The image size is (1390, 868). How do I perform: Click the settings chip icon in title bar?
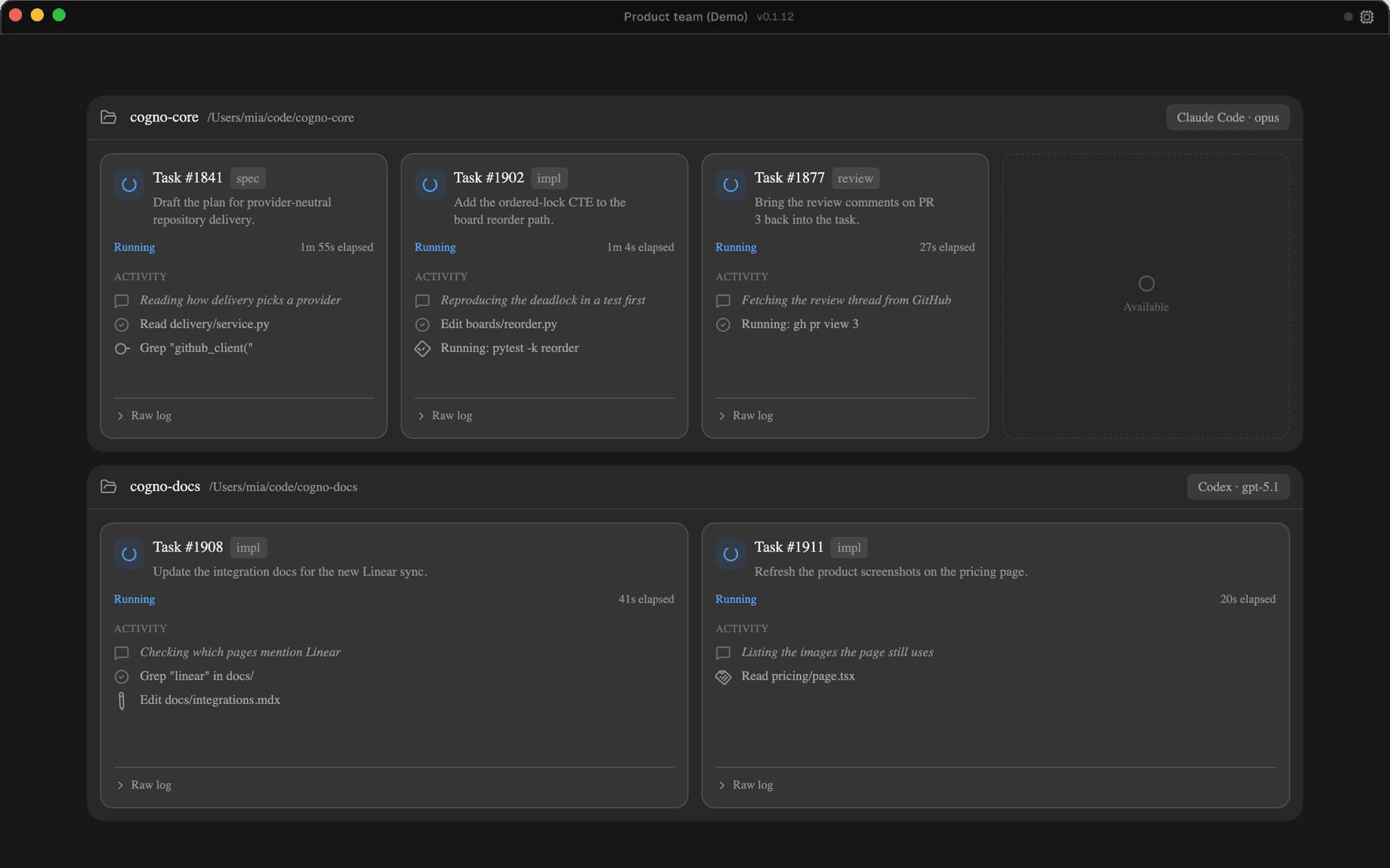pyautogui.click(x=1367, y=17)
